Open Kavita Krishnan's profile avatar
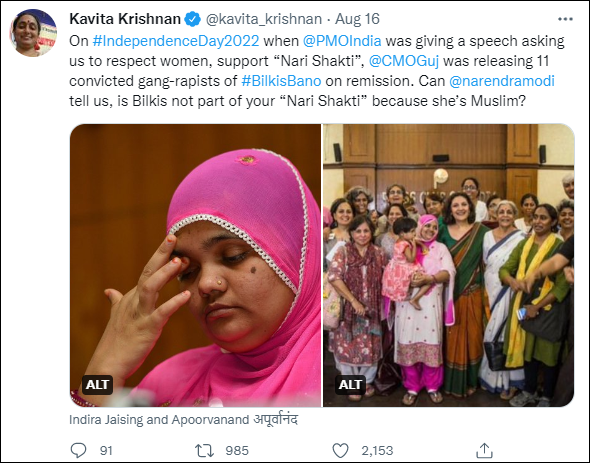Viewport: 590px width, 463px height. point(33,33)
